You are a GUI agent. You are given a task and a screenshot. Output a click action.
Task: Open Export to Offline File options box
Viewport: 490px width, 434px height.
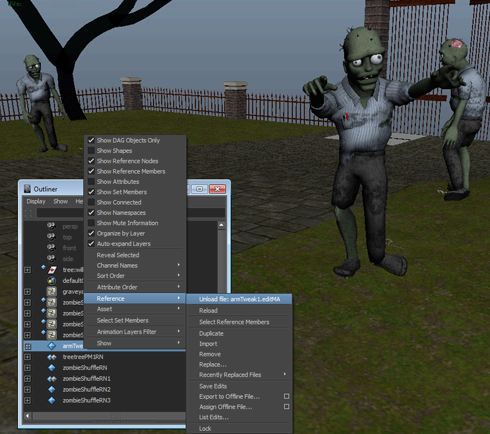[286, 396]
